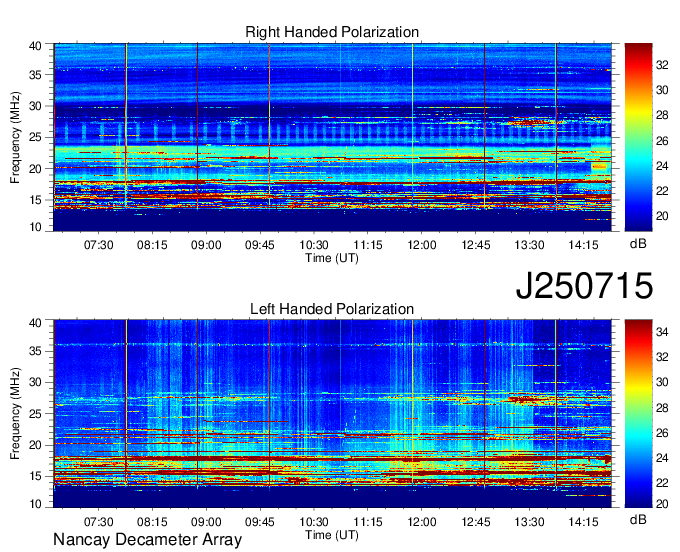The width and height of the screenshot is (680, 552).
Task: Click the 08:15 tick label of the bottom plot
Action: tap(152, 522)
